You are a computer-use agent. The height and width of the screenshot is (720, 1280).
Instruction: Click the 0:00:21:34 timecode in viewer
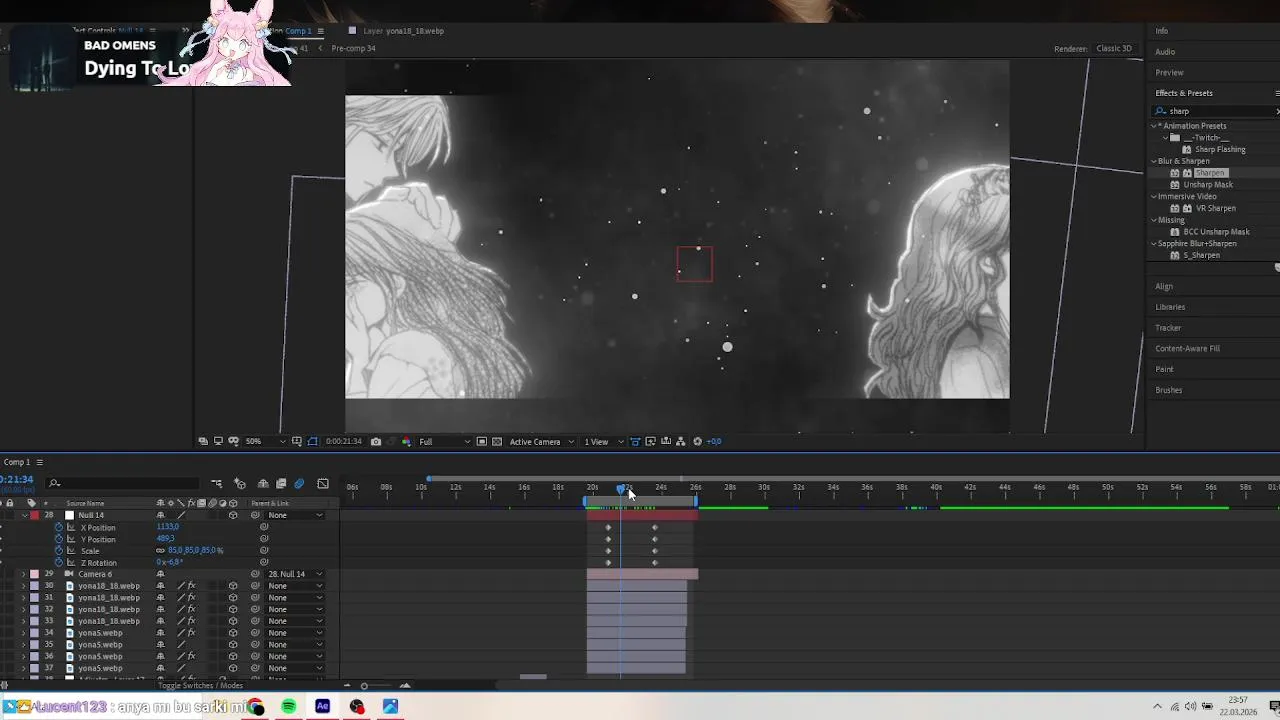(x=343, y=441)
